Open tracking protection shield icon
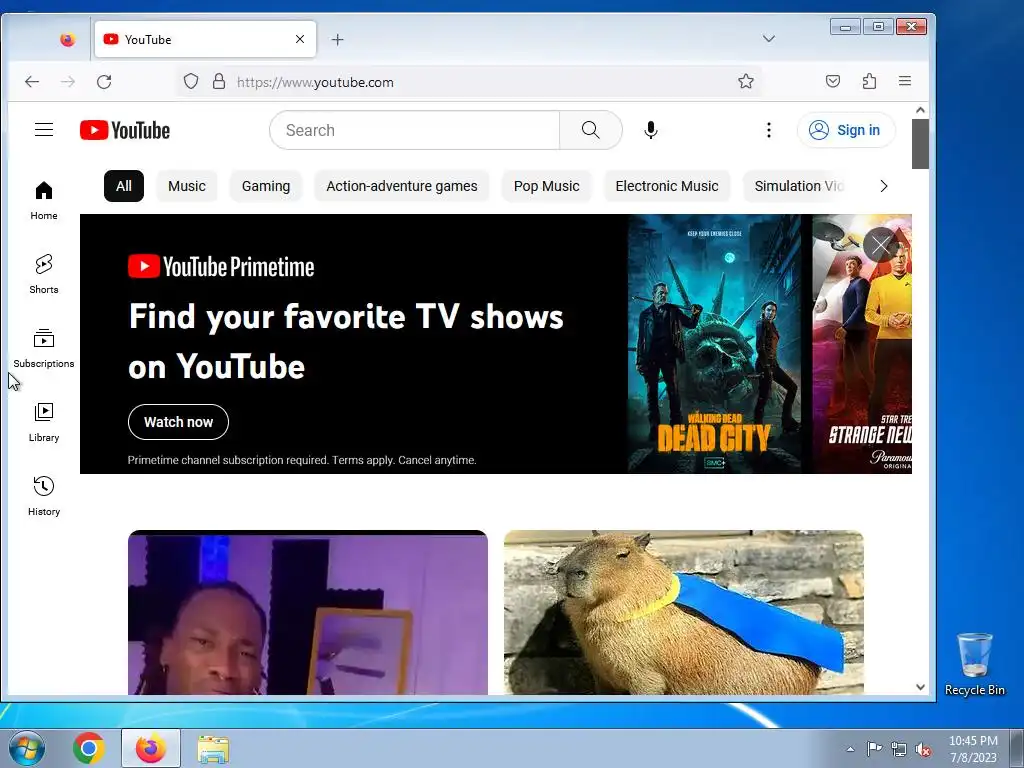The image size is (1024, 768). click(x=191, y=82)
